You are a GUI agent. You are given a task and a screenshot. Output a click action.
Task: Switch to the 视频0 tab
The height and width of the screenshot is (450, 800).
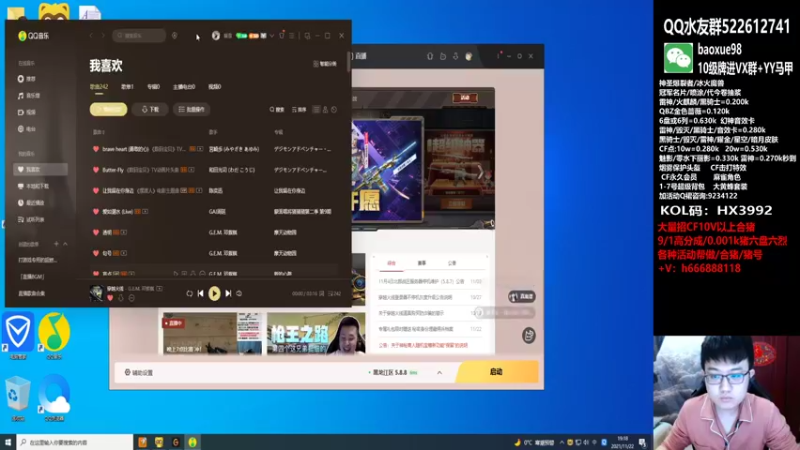coord(215,87)
